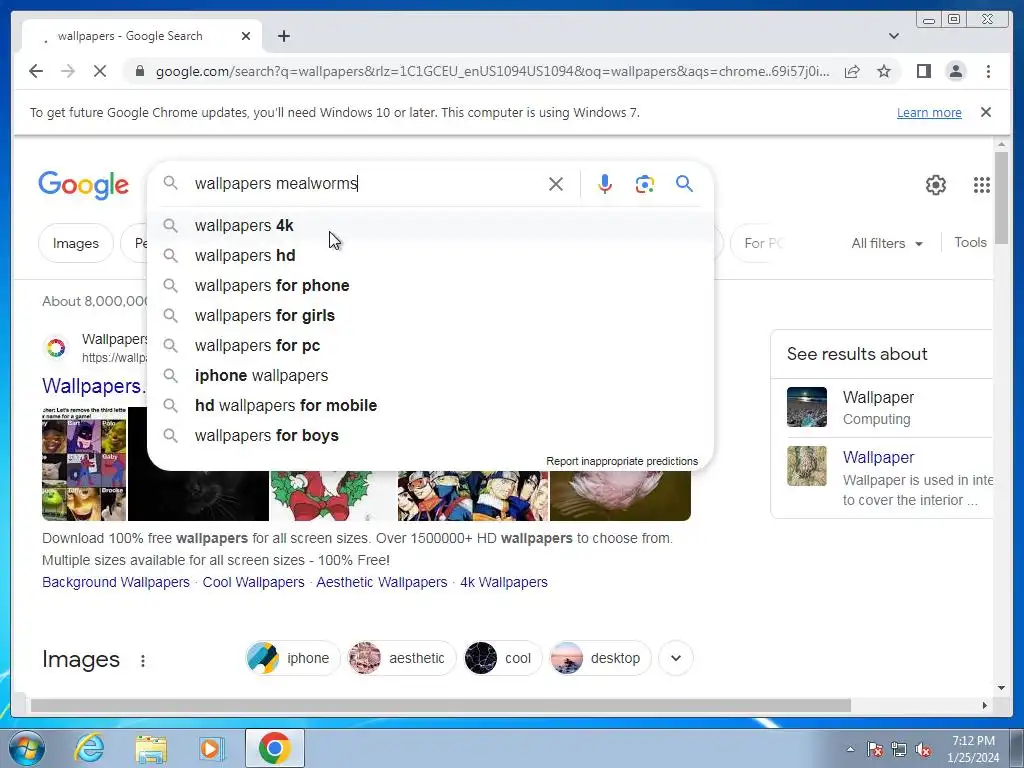The width and height of the screenshot is (1024, 768).
Task: Open Background Wallpapers link
Action: click(x=116, y=582)
